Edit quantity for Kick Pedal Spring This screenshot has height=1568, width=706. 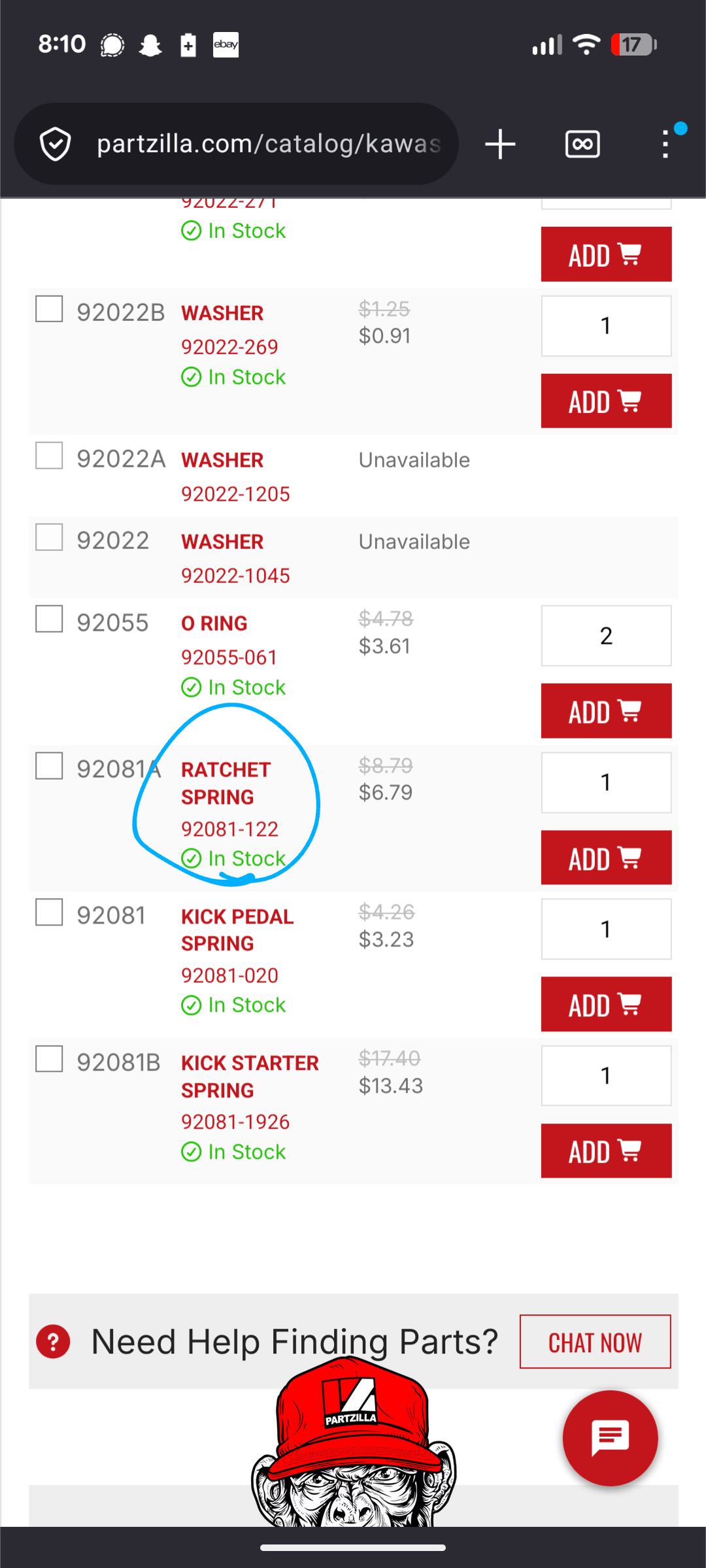606,929
